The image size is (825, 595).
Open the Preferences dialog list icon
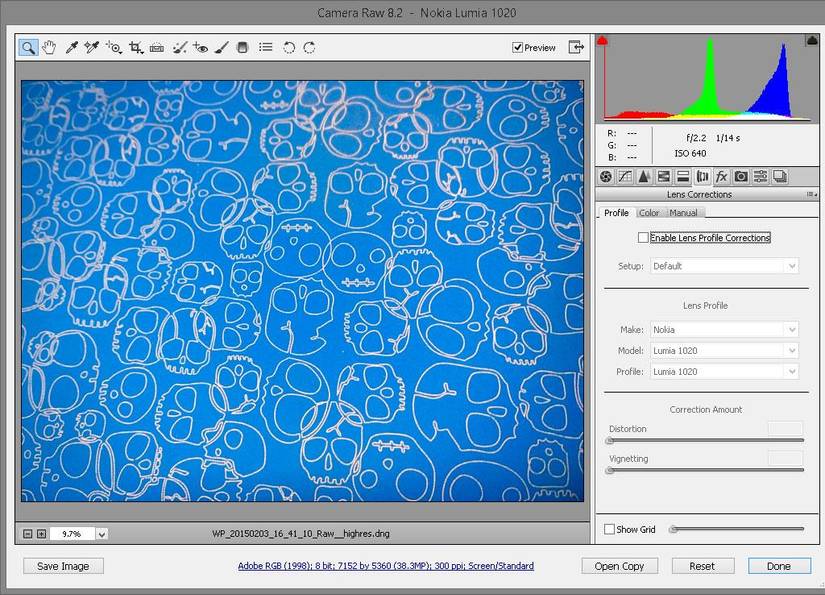266,47
